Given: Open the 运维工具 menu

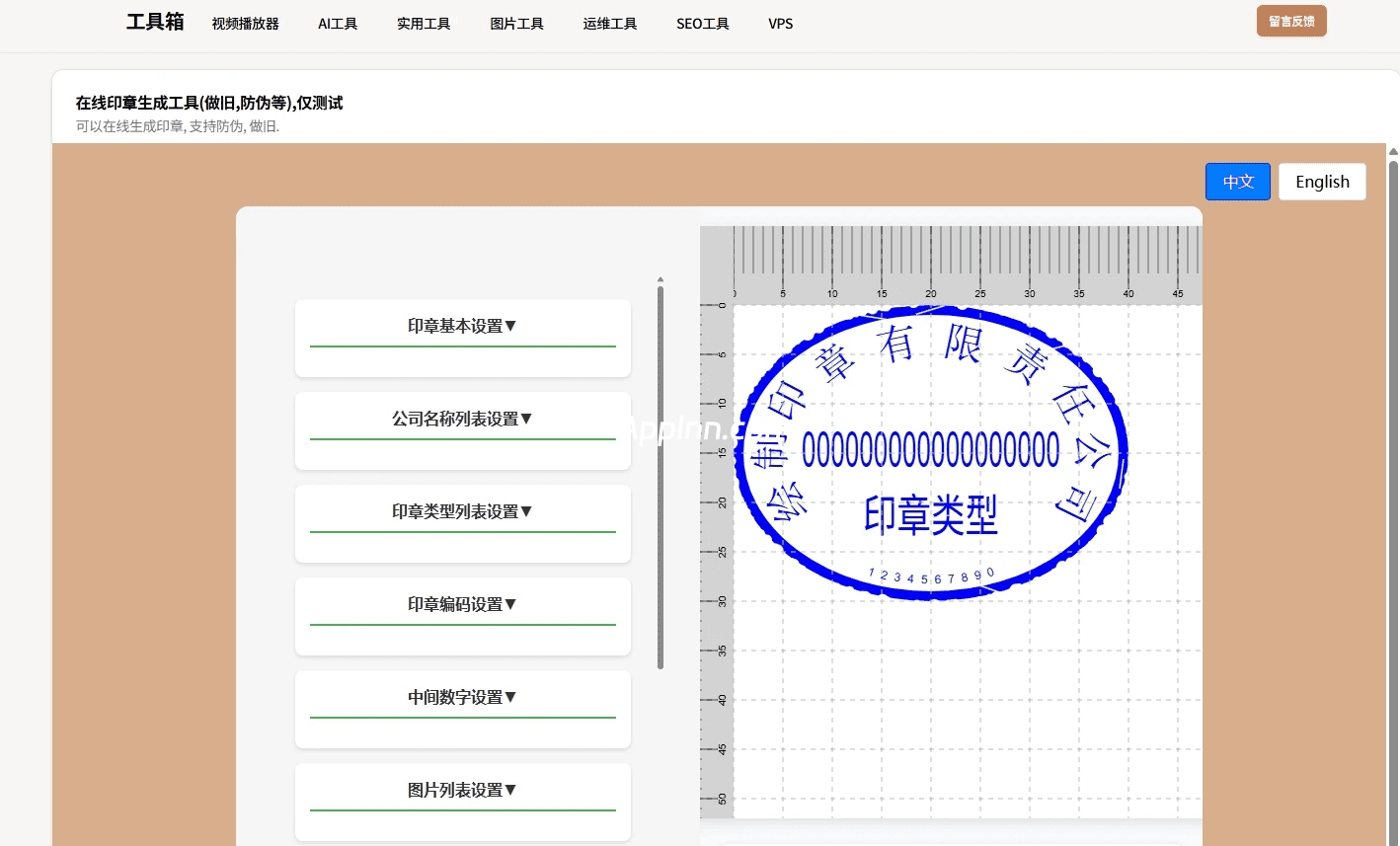Looking at the screenshot, I should coord(609,24).
